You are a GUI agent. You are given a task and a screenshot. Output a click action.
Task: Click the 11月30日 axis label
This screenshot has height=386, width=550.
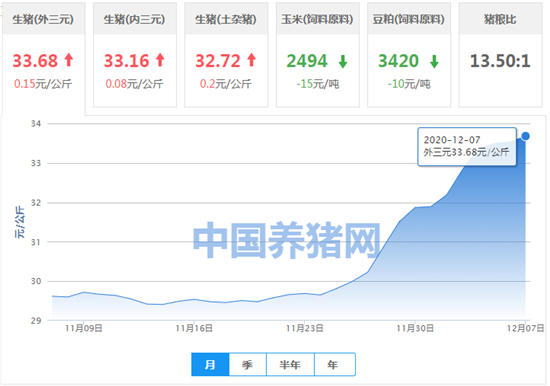[415, 328]
